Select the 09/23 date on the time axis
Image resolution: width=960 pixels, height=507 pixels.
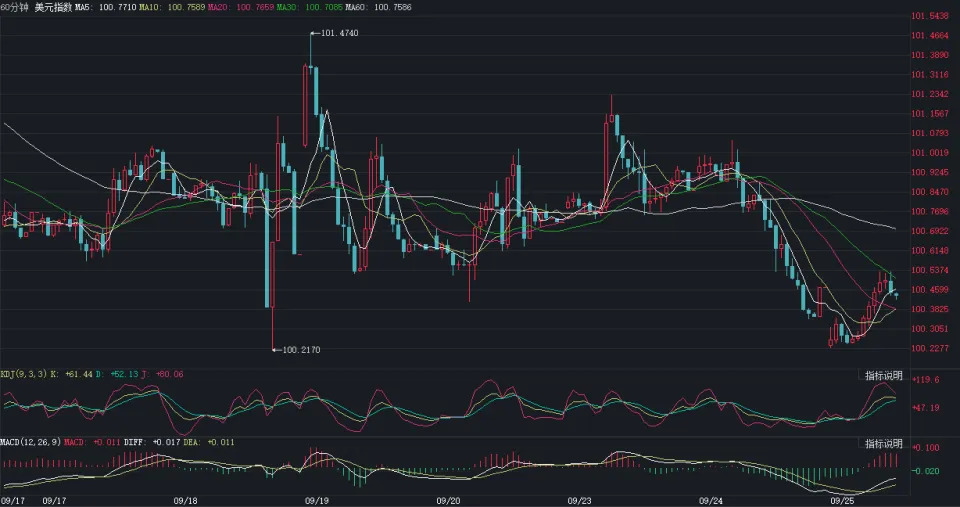[580, 499]
